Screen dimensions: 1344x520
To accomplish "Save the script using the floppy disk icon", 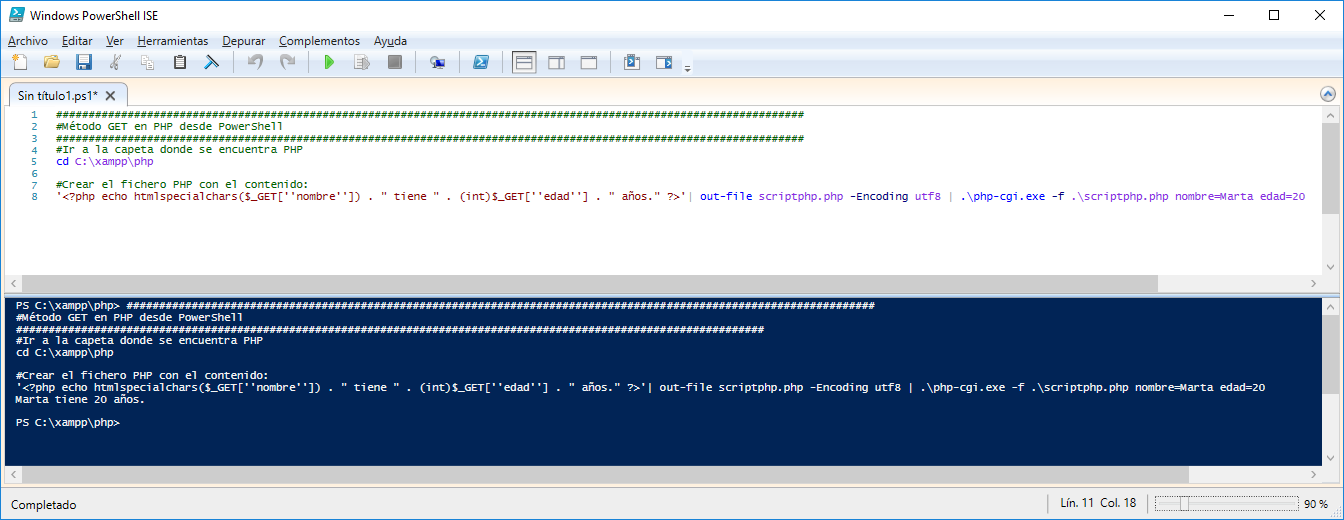I will click(84, 62).
